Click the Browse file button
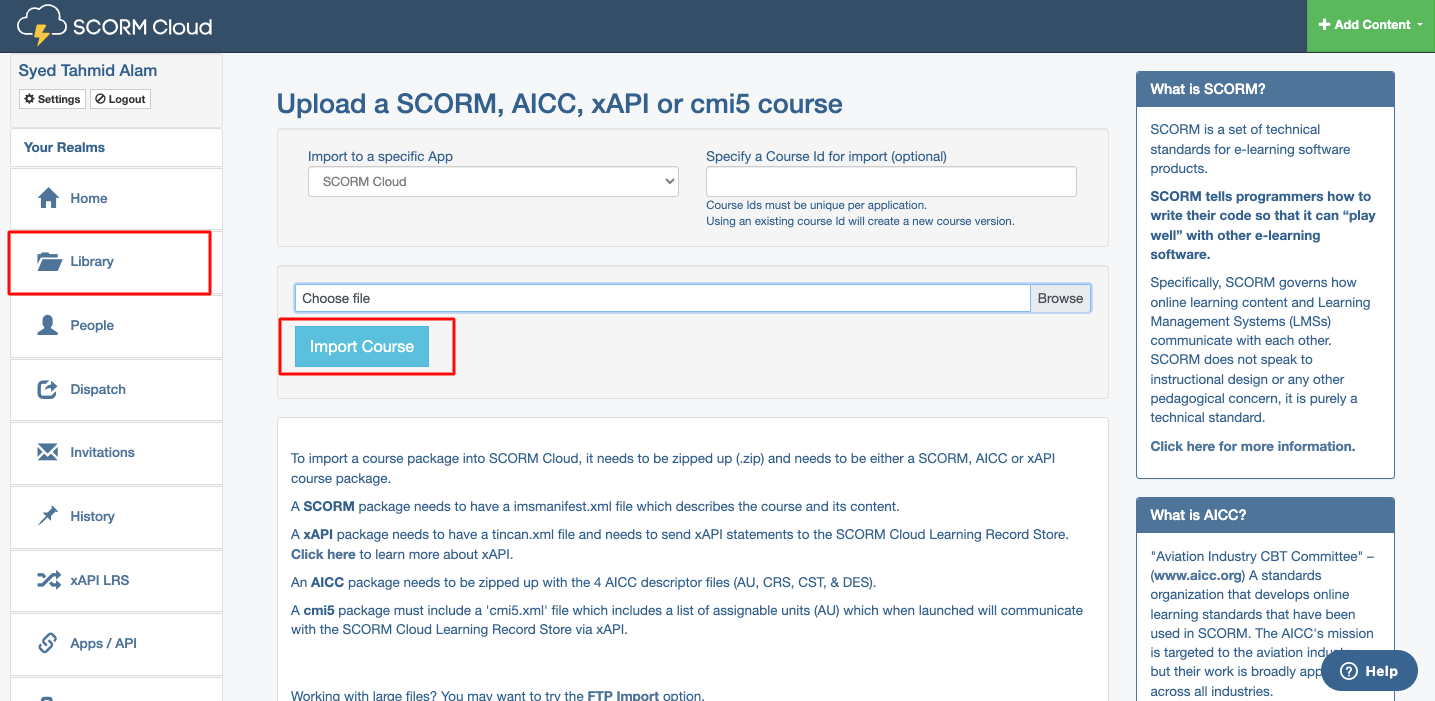The width and height of the screenshot is (1435, 701). 1060,298
